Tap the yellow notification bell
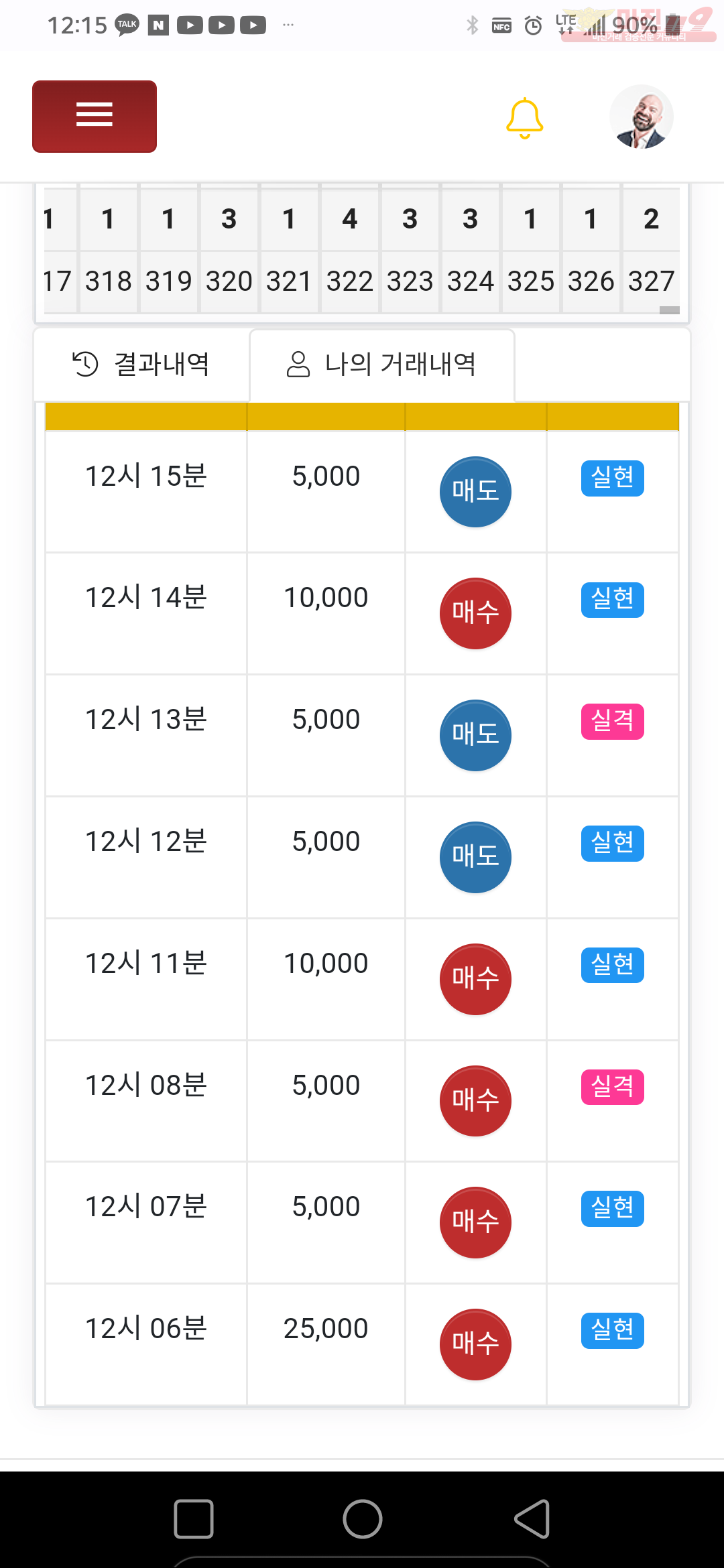This screenshot has width=724, height=1568. coord(524,118)
